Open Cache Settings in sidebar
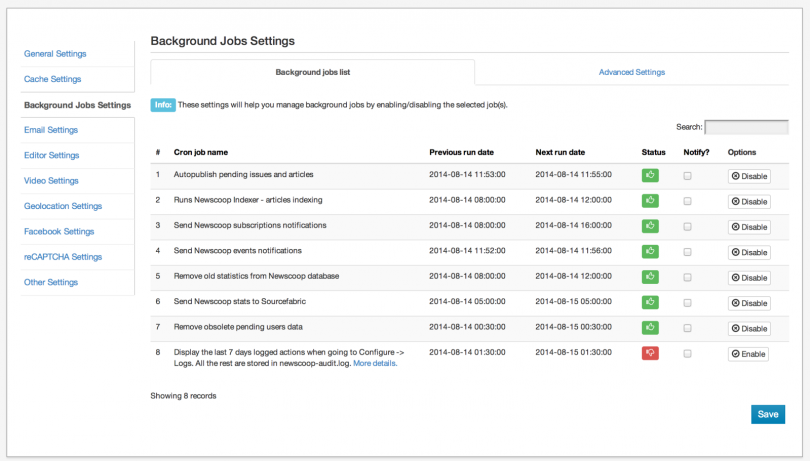The width and height of the screenshot is (810, 461). coord(53,79)
